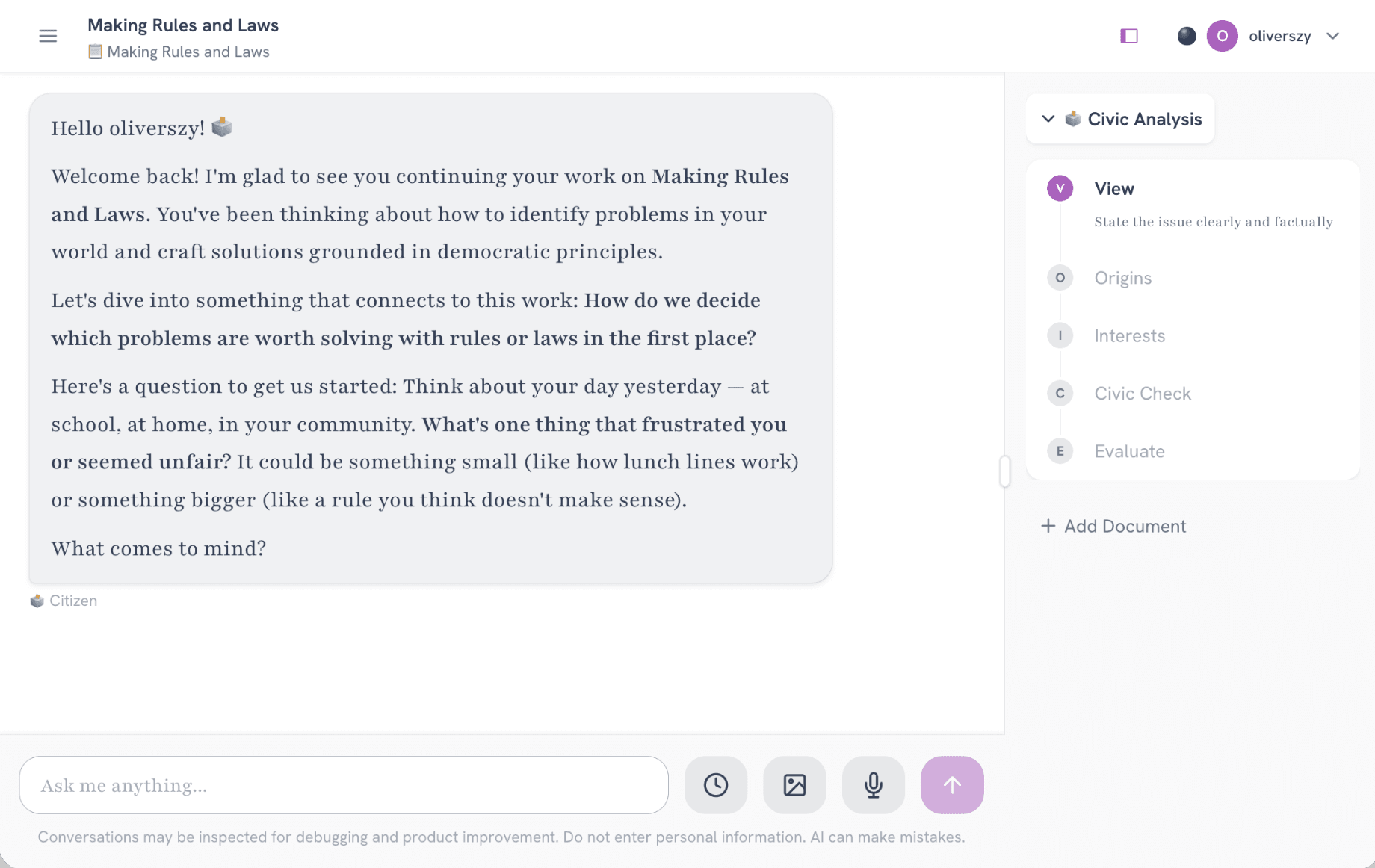The height and width of the screenshot is (868, 1375).
Task: Start voice input with the microphone icon
Action: point(873,785)
